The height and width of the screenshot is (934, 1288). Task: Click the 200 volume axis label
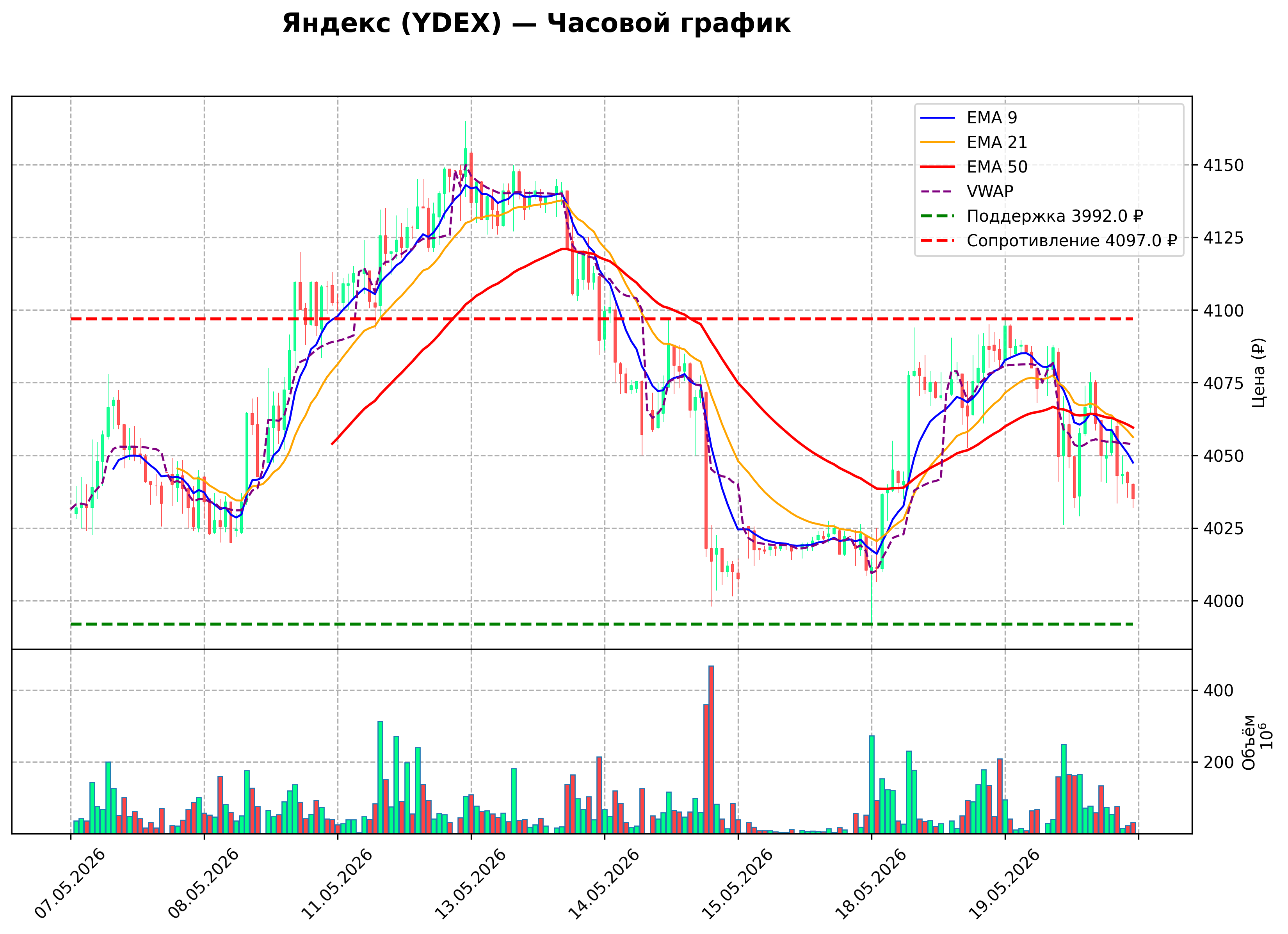point(1219,763)
